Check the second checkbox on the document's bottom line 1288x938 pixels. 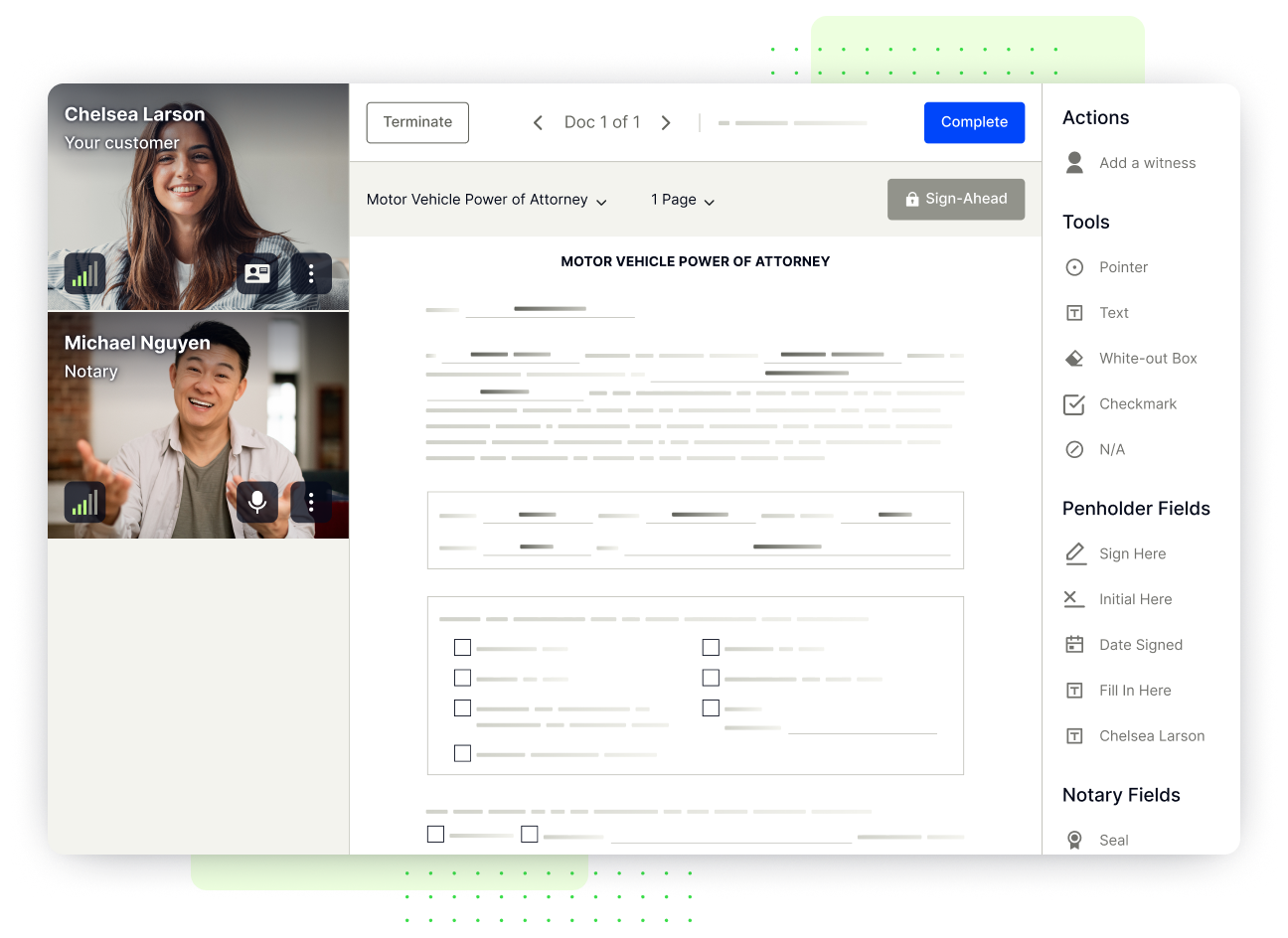(530, 835)
